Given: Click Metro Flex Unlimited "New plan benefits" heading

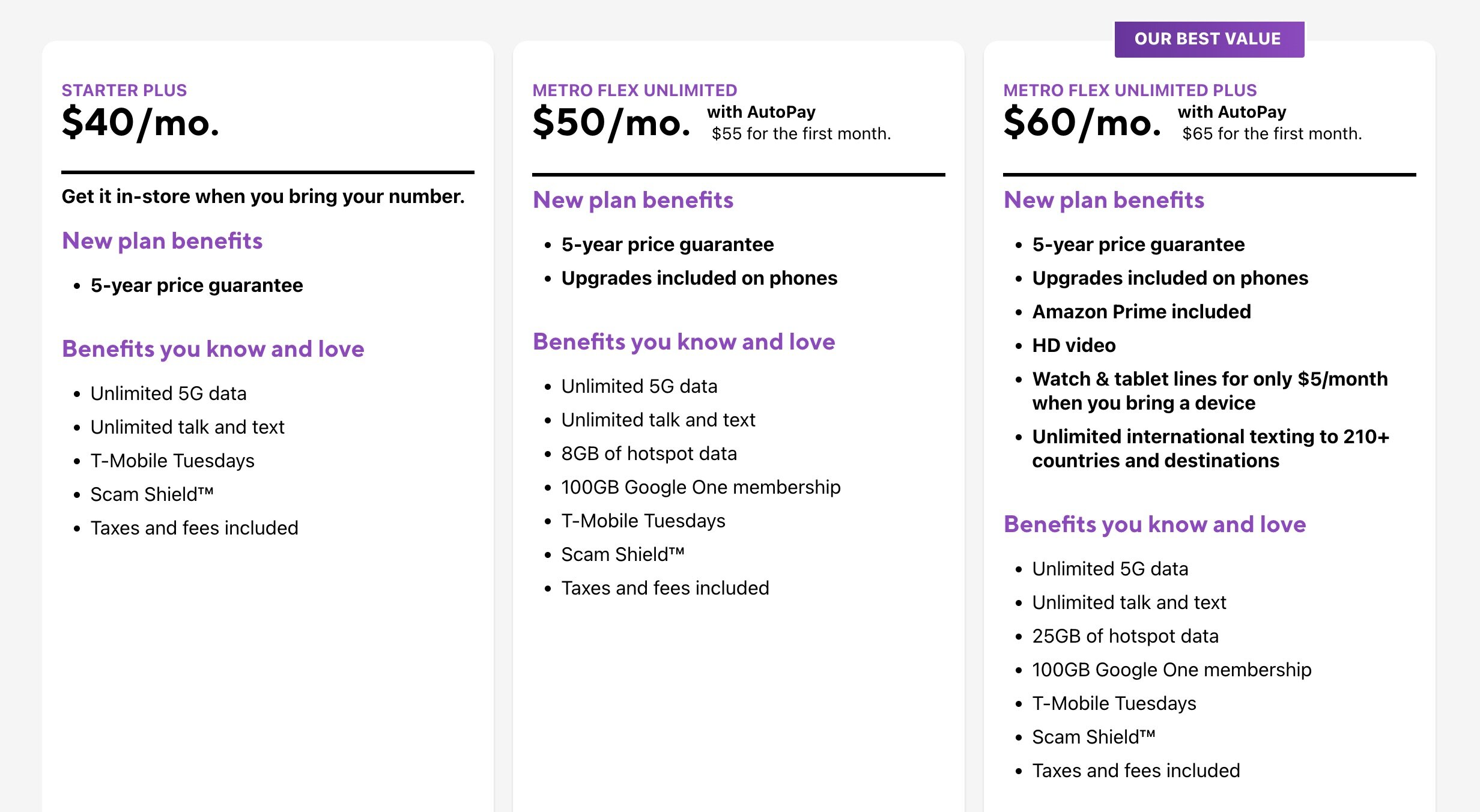Looking at the screenshot, I should click(633, 200).
